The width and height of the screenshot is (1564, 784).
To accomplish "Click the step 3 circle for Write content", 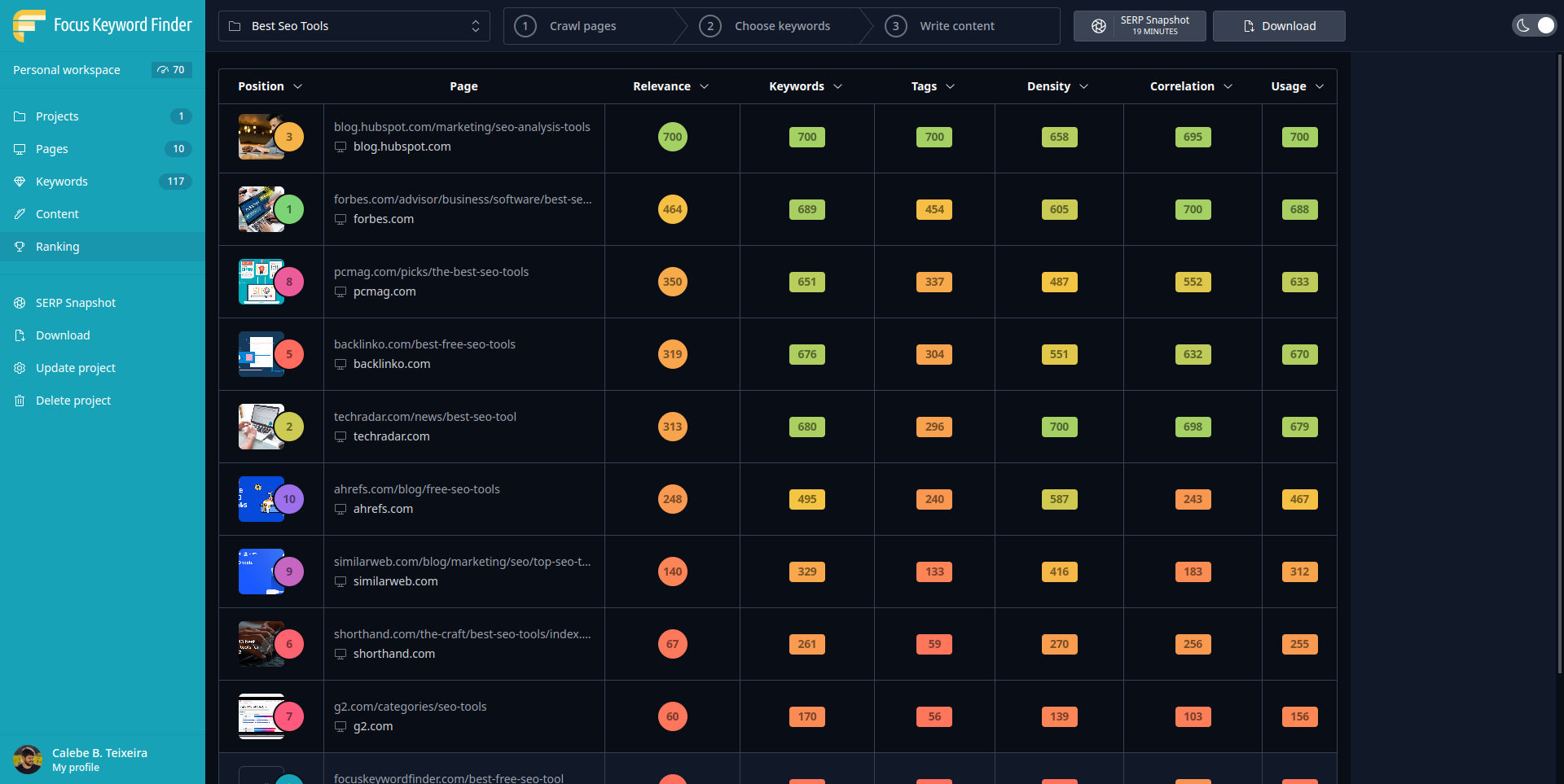I will (896, 26).
